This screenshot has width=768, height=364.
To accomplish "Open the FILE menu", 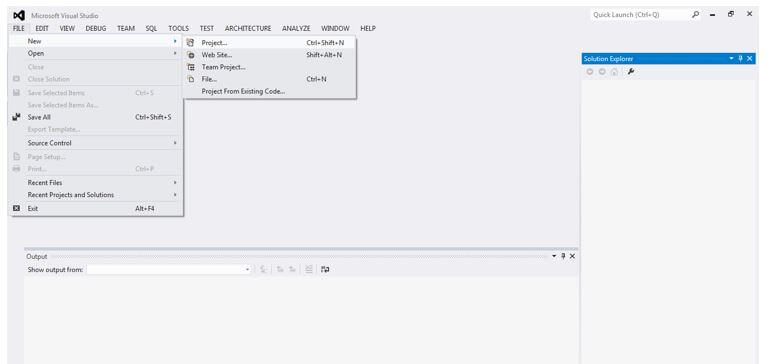I will [x=19, y=28].
